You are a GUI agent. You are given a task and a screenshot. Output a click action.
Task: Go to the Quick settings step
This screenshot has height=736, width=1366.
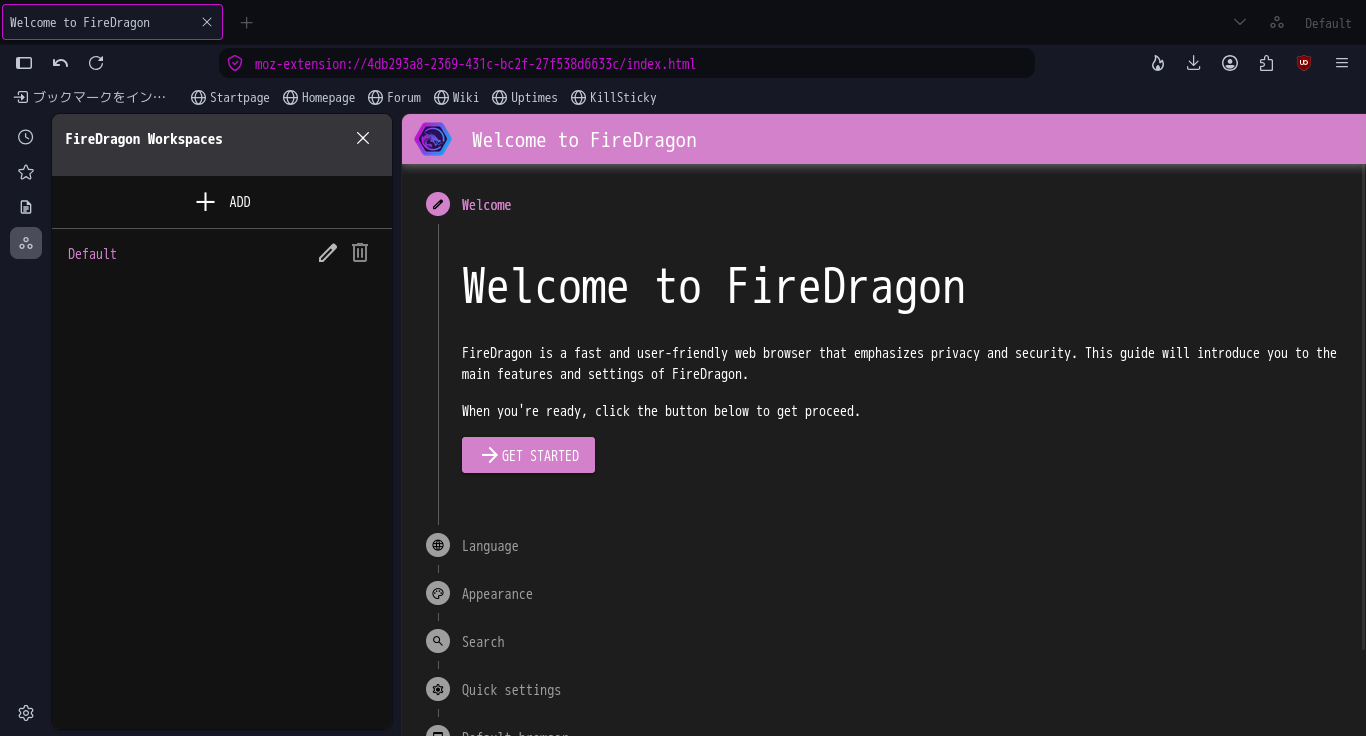click(511, 690)
